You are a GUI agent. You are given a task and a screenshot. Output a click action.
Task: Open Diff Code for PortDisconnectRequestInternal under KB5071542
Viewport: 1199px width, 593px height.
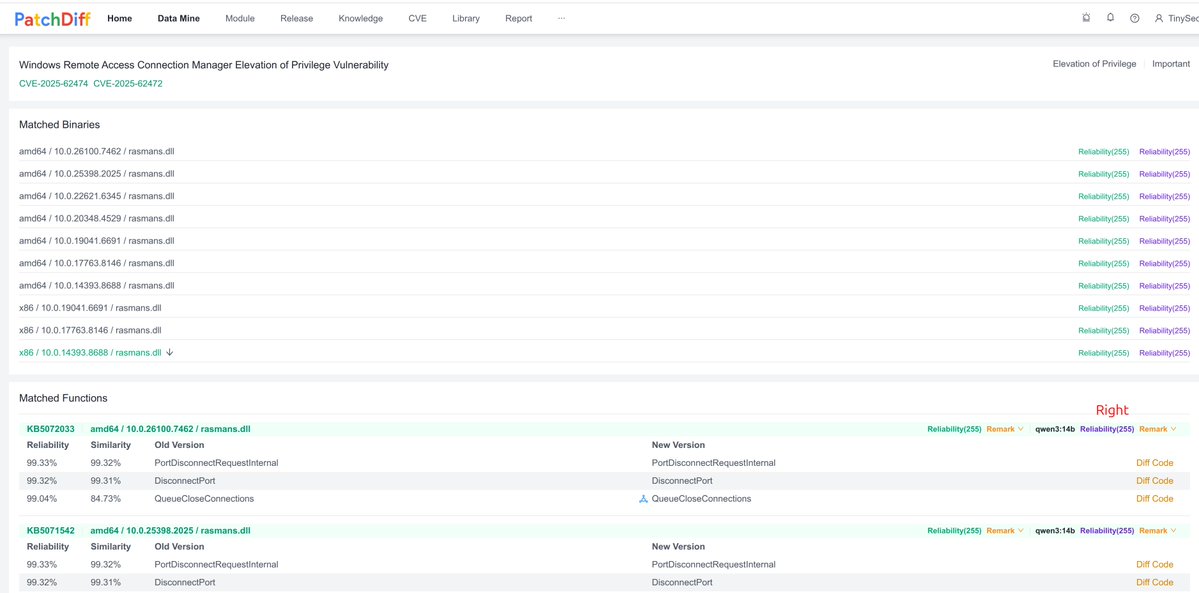point(1155,565)
